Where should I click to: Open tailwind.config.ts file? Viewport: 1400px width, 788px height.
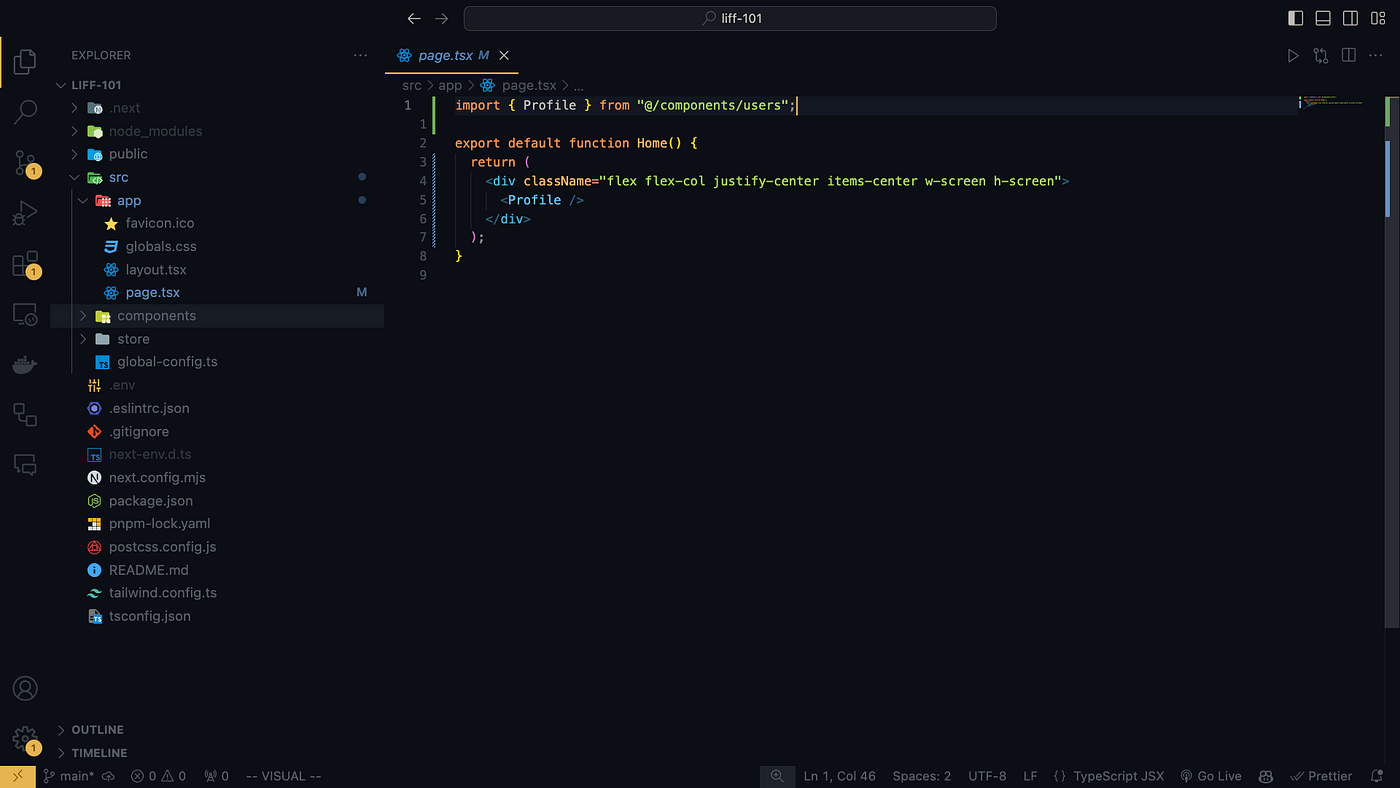pos(217,593)
